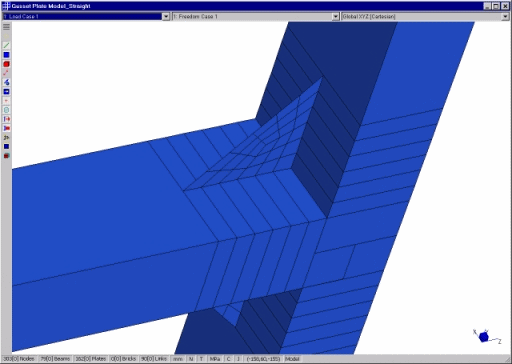
Task: Click the Nodes count in status bar
Action: [x=19, y=359]
